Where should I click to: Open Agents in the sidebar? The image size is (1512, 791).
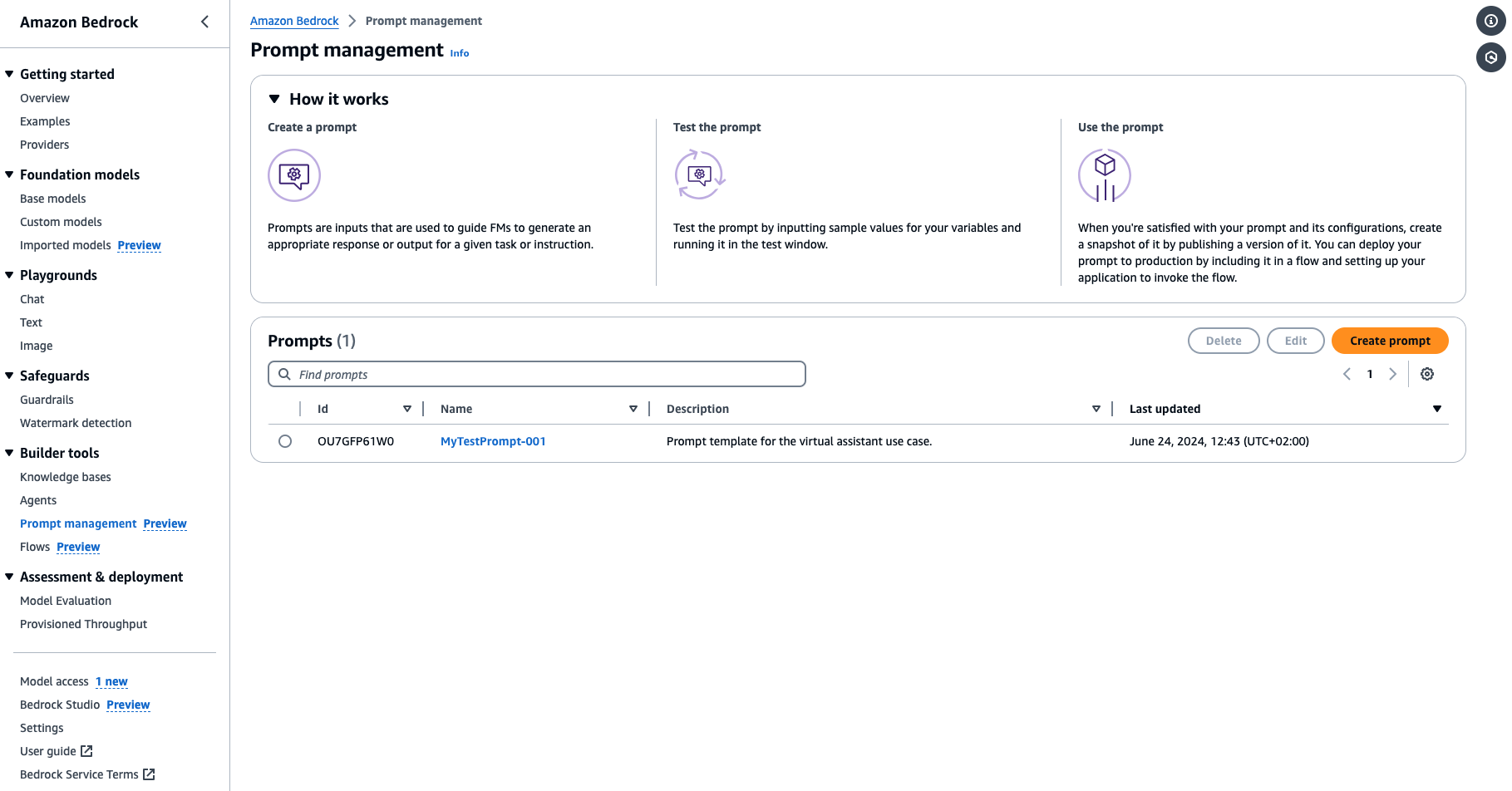(38, 500)
